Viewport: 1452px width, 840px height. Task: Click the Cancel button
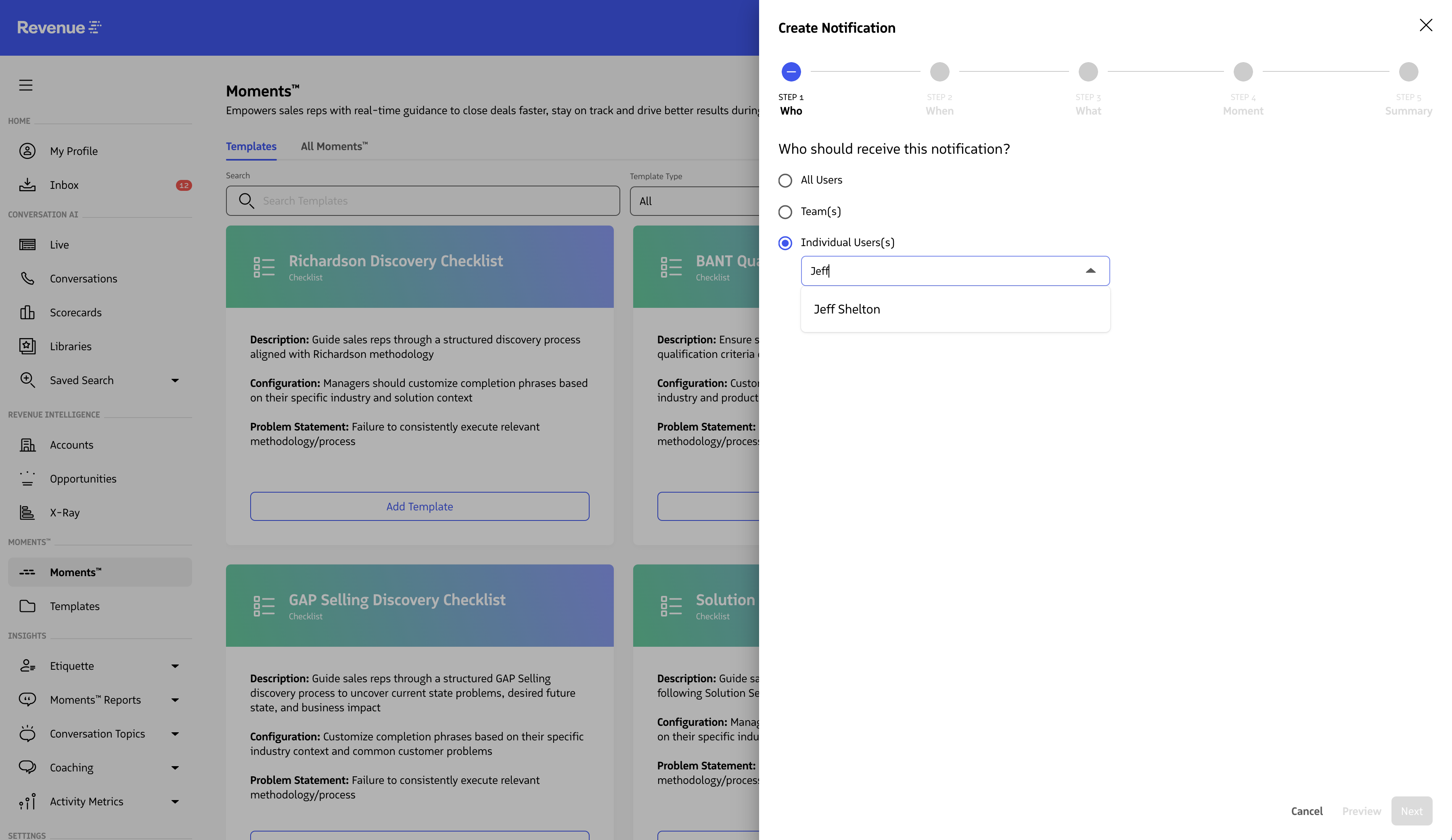tap(1306, 811)
